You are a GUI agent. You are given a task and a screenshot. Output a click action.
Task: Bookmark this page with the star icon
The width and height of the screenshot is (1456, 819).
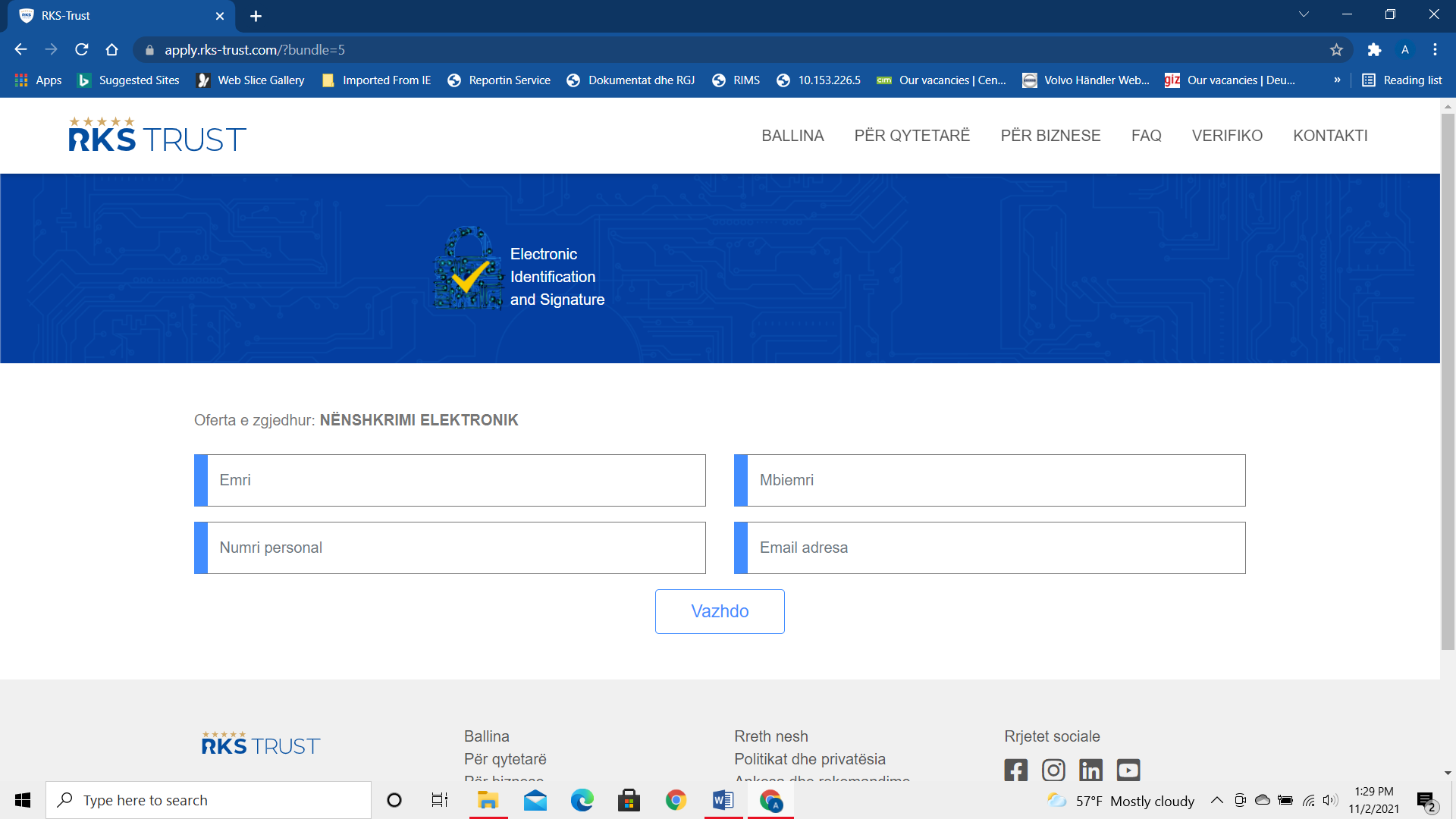[1336, 49]
